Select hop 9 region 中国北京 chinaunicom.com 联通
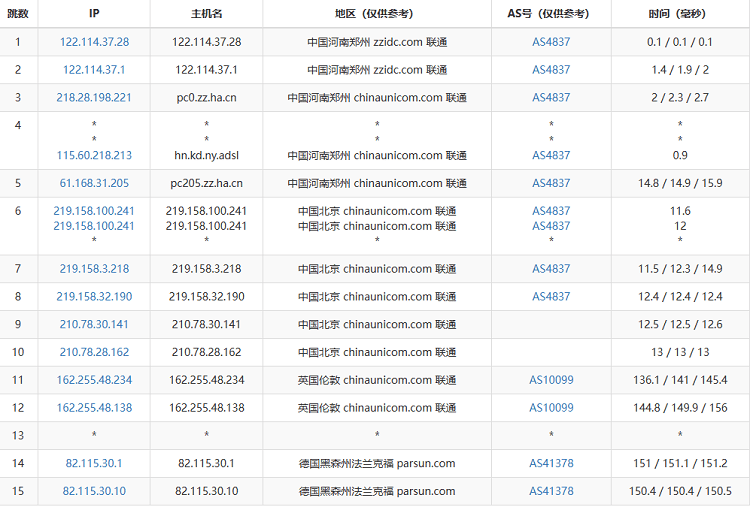The height and width of the screenshot is (507, 750). click(x=377, y=324)
